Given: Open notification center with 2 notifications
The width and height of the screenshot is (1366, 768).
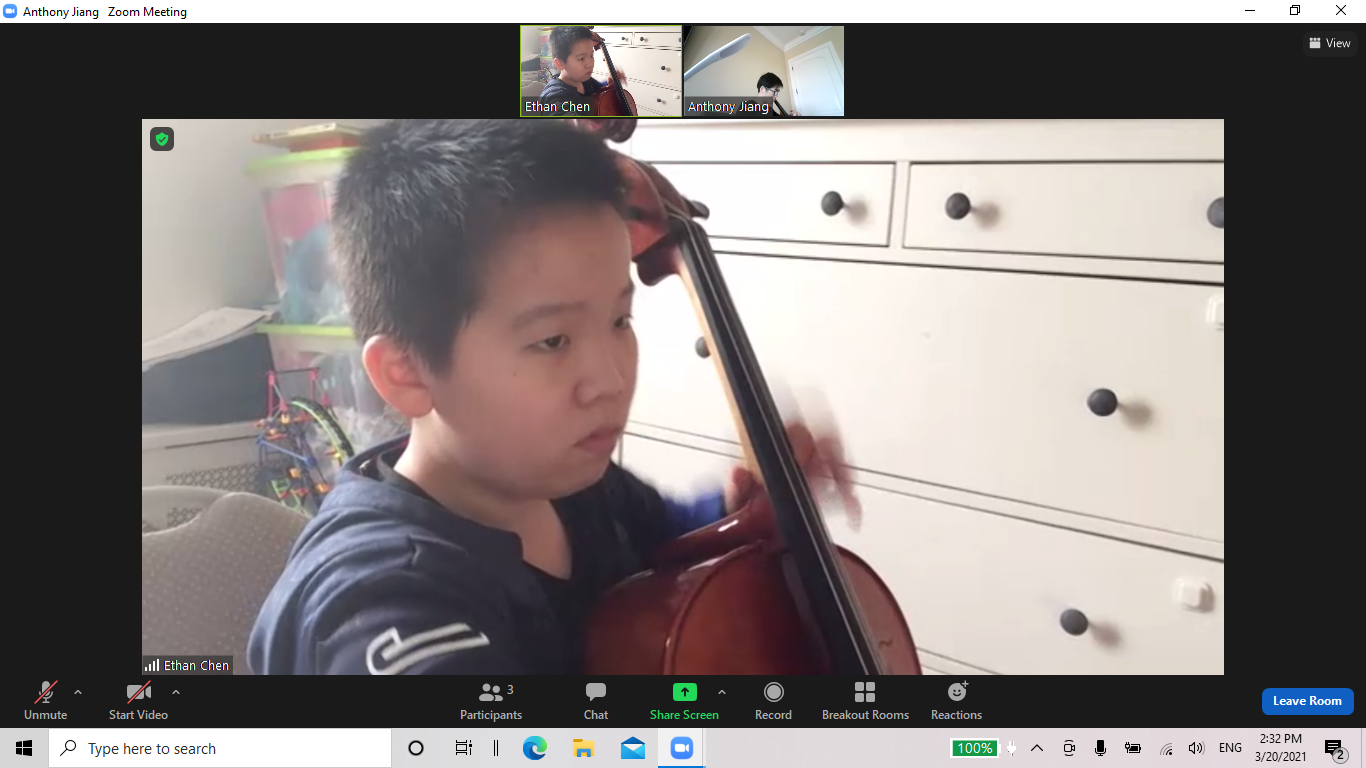Looking at the screenshot, I should [x=1335, y=749].
